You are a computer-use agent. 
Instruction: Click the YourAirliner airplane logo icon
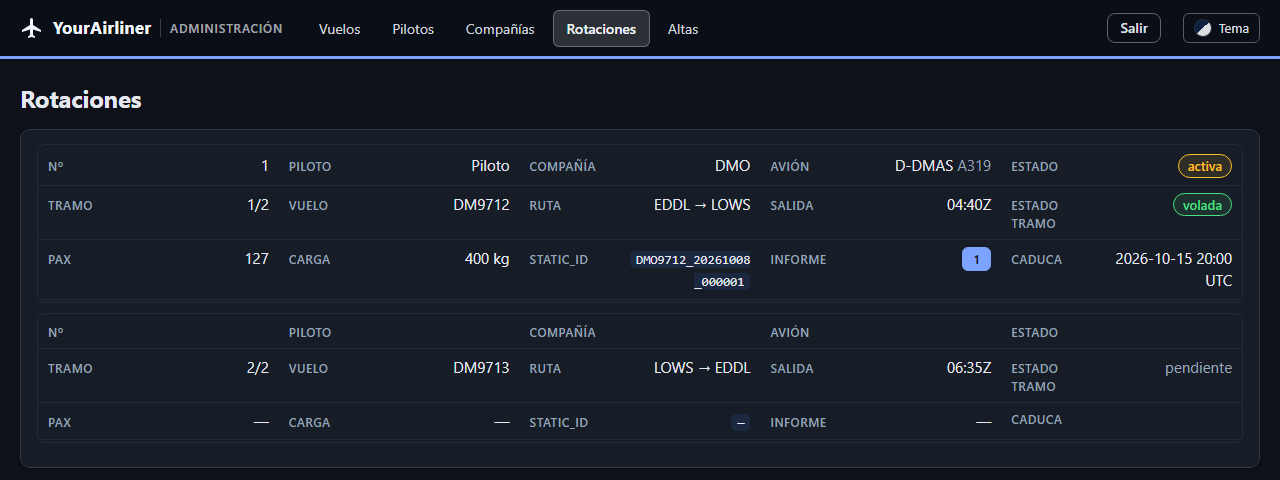coord(32,28)
